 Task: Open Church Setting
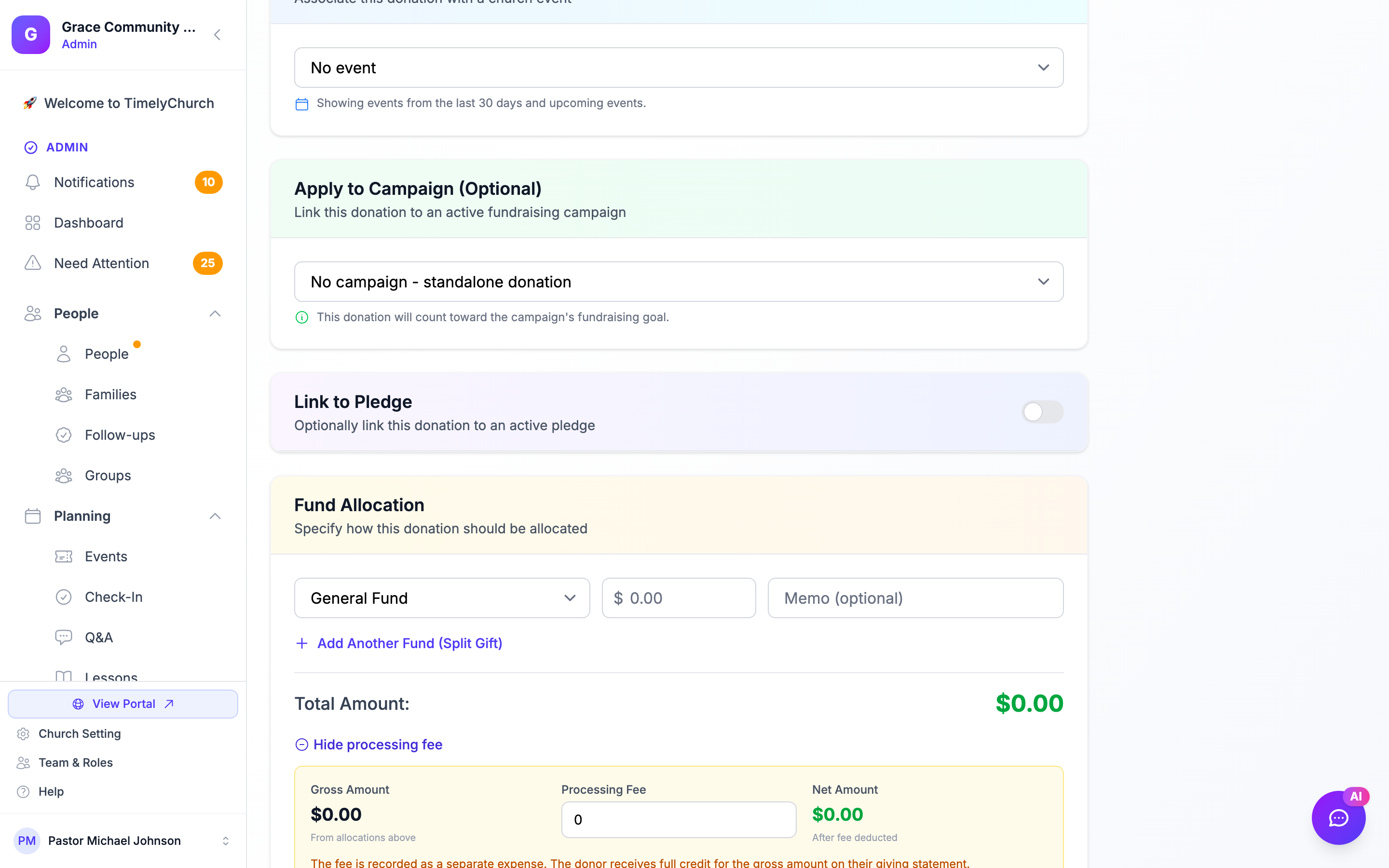coord(79,733)
